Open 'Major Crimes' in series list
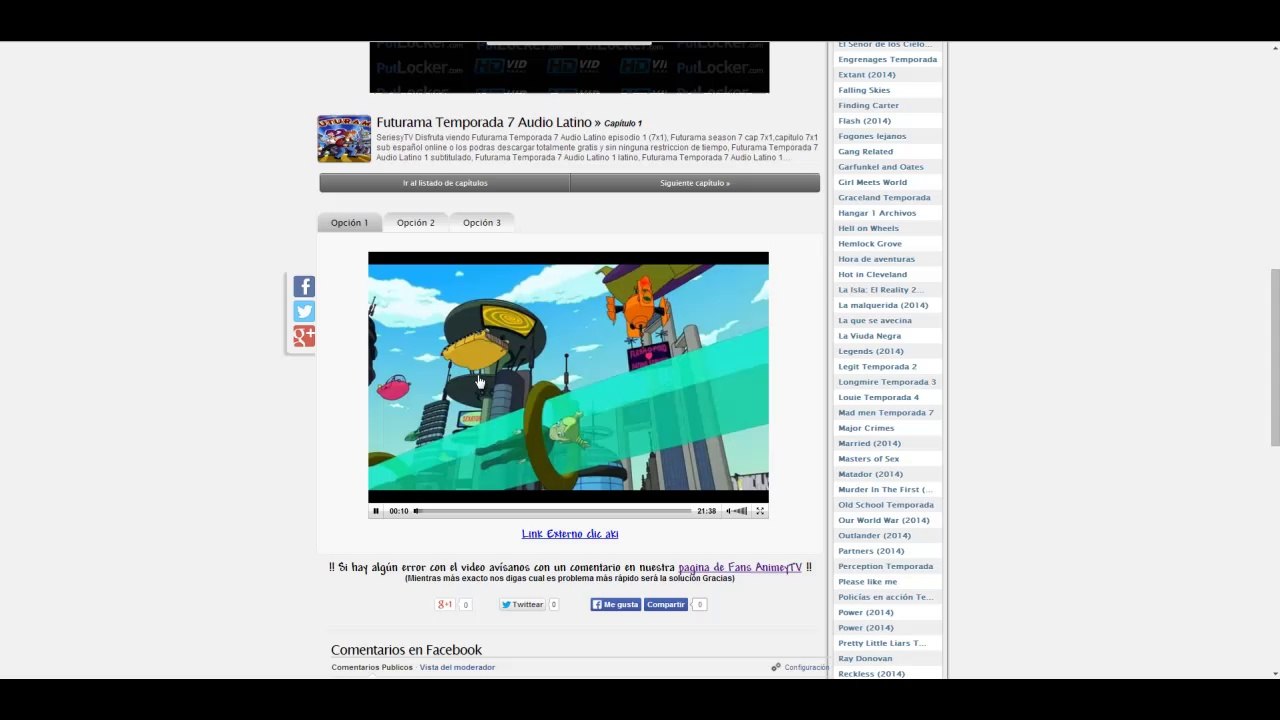 [x=867, y=428]
